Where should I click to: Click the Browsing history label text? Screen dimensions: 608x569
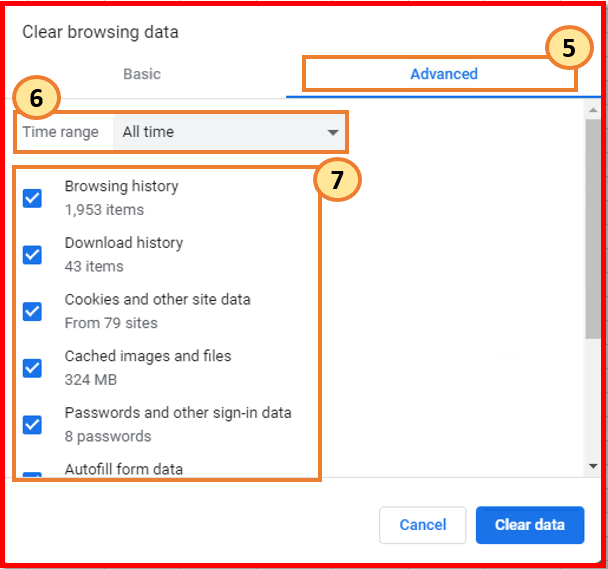click(x=121, y=186)
